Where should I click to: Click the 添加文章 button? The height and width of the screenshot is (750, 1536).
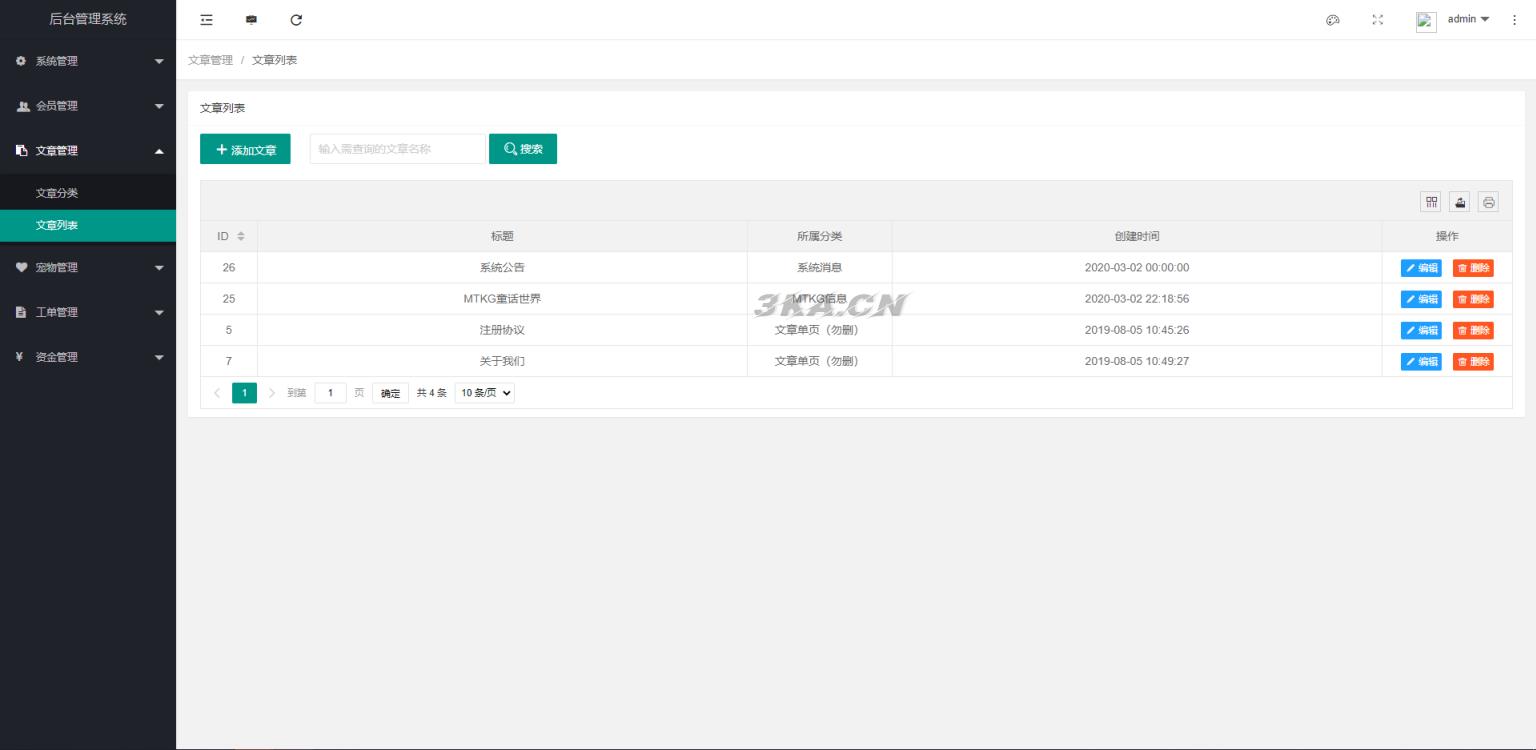click(x=245, y=149)
